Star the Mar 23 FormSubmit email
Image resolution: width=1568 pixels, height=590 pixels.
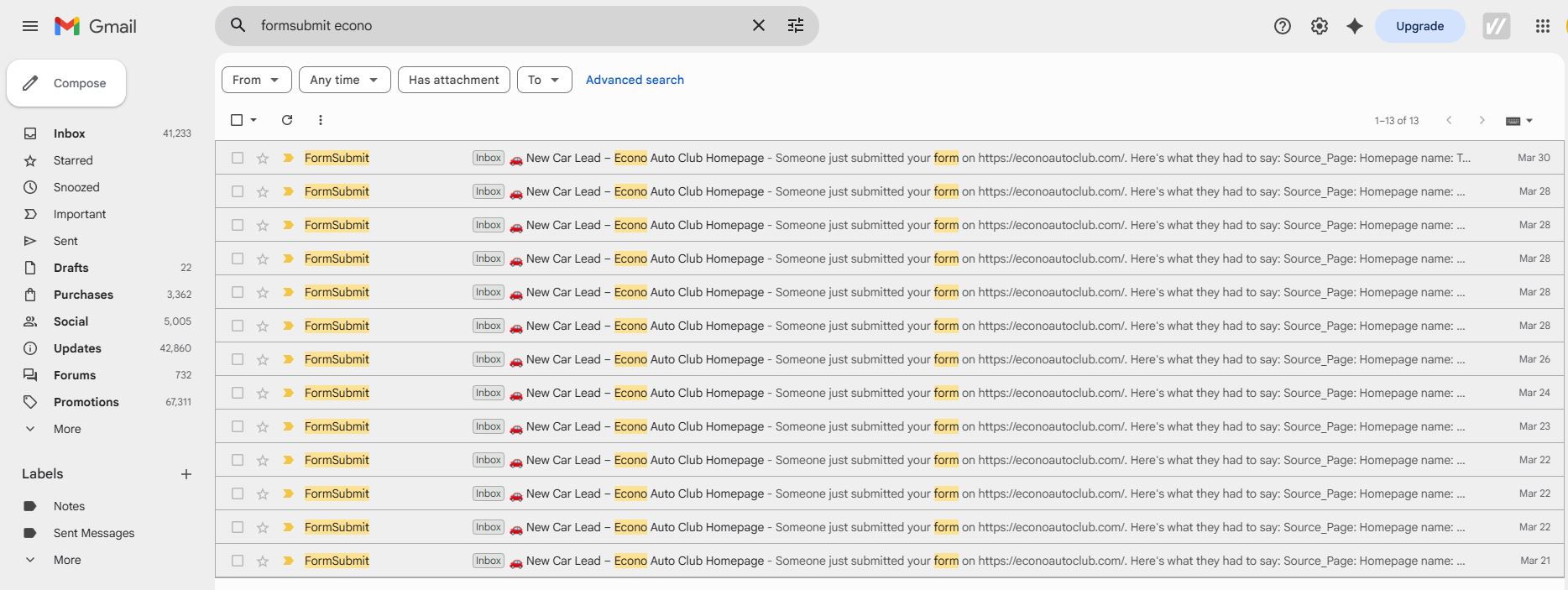[263, 426]
